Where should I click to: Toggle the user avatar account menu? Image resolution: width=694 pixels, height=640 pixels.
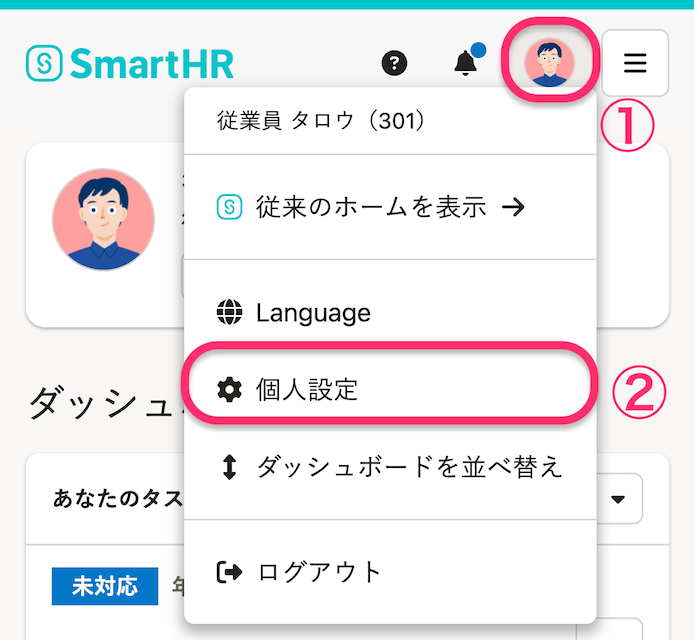click(x=549, y=64)
